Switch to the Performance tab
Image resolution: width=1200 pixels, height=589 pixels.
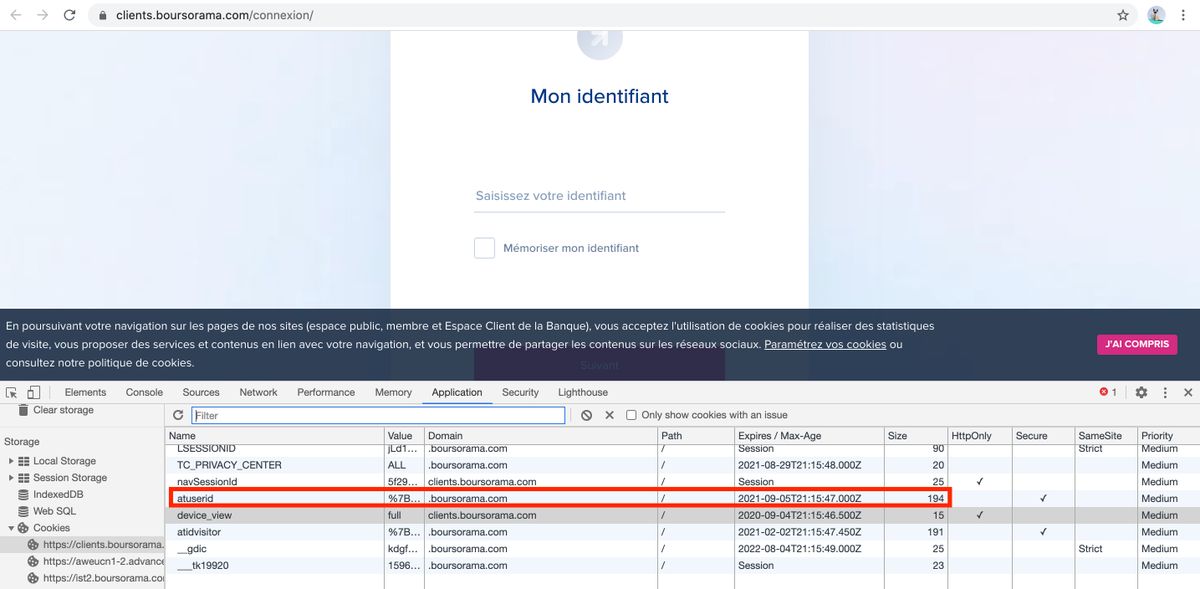[326, 393]
